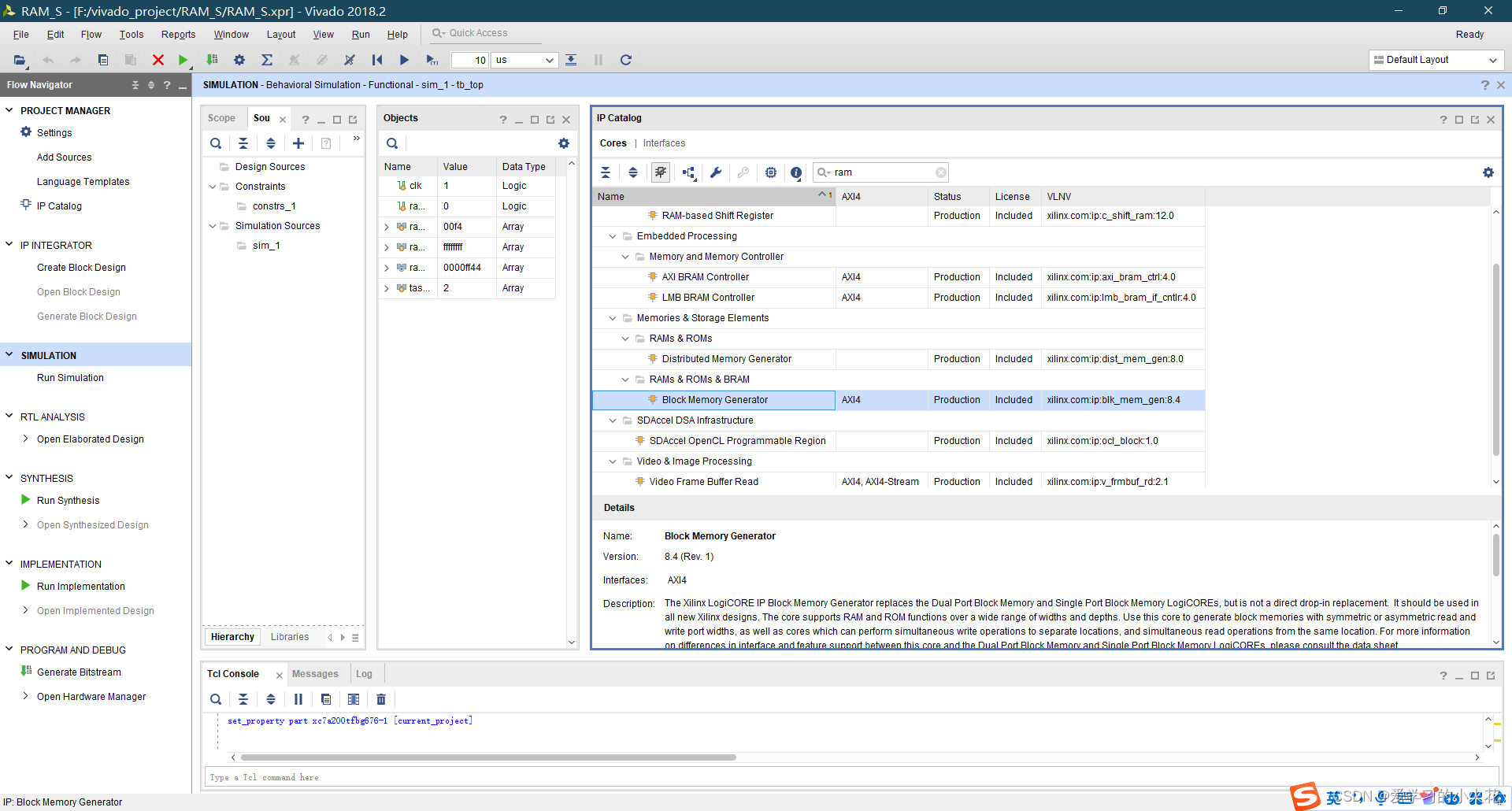
Task: Open the Flow menu
Action: 91,35
